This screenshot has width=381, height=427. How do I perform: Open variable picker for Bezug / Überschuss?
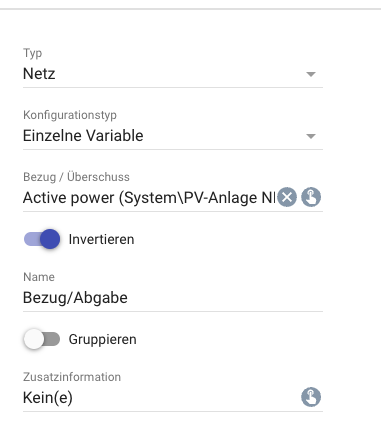[311, 197]
